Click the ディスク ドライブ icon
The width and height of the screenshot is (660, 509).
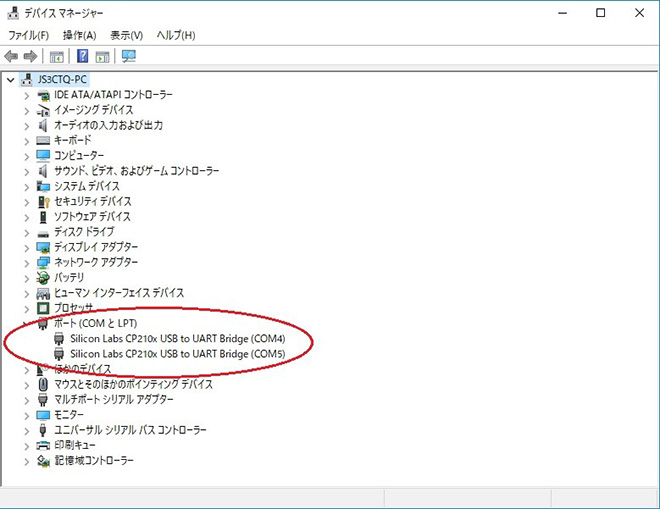pyautogui.click(x=43, y=234)
